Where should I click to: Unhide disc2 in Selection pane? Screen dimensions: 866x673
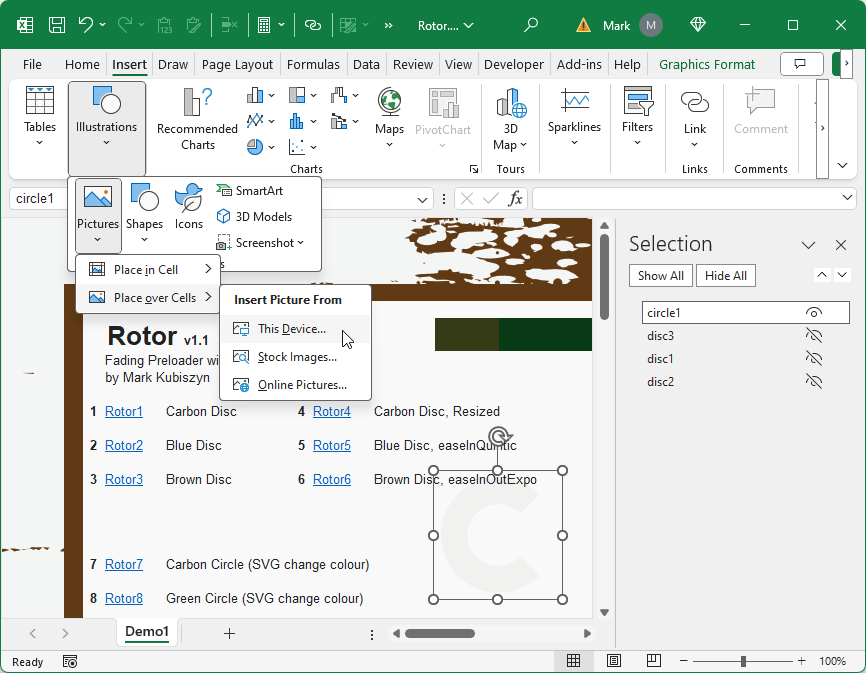tap(813, 381)
